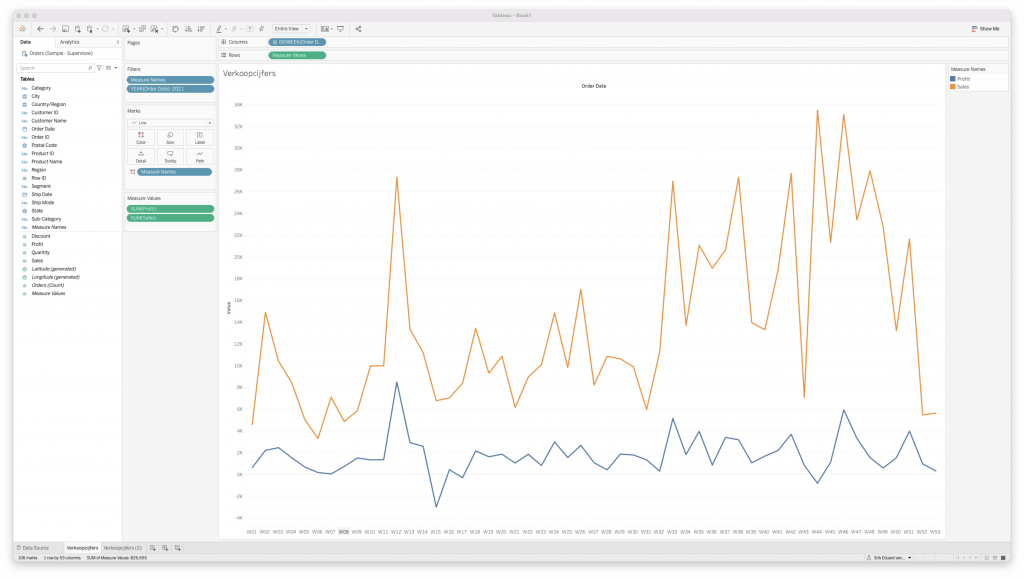Open the Entire View fit dropdown
1024x578 pixels.
(x=292, y=29)
